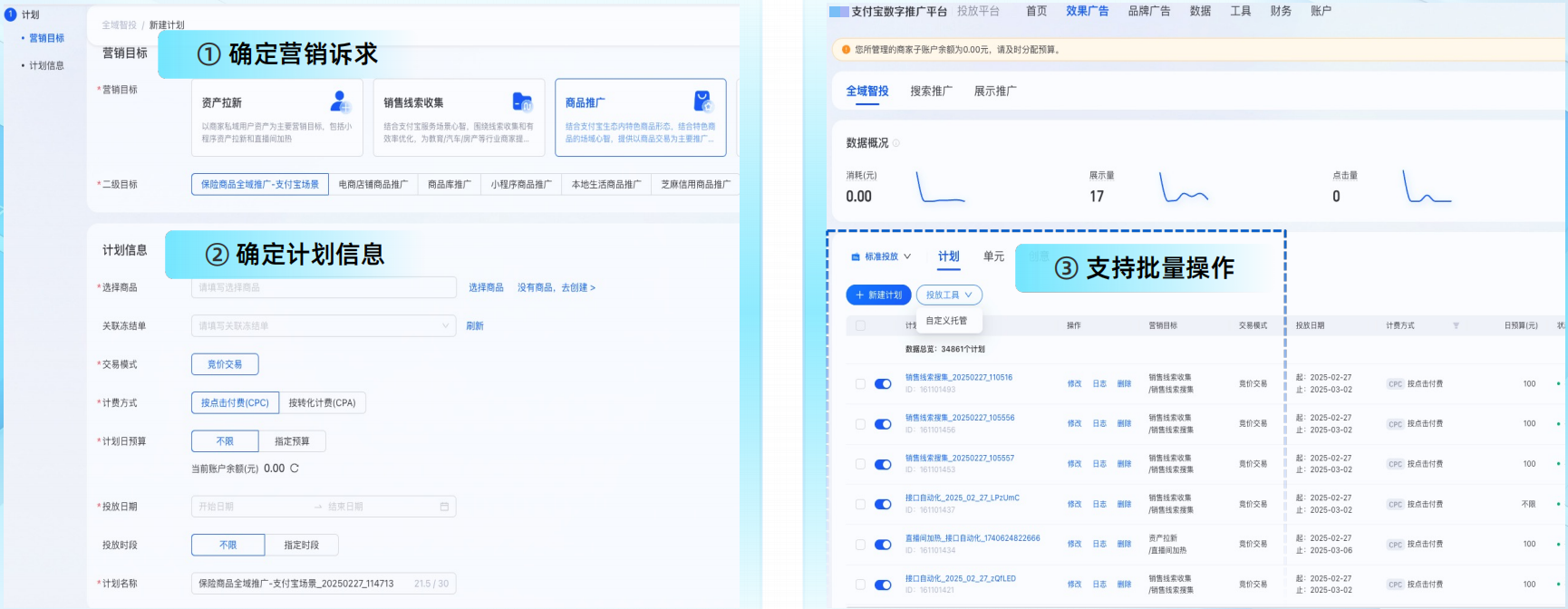Click 删除 for plan 接口自动化_2025_02_27_LPzUmC
Image resolution: width=1568 pixels, height=609 pixels.
point(1125,504)
